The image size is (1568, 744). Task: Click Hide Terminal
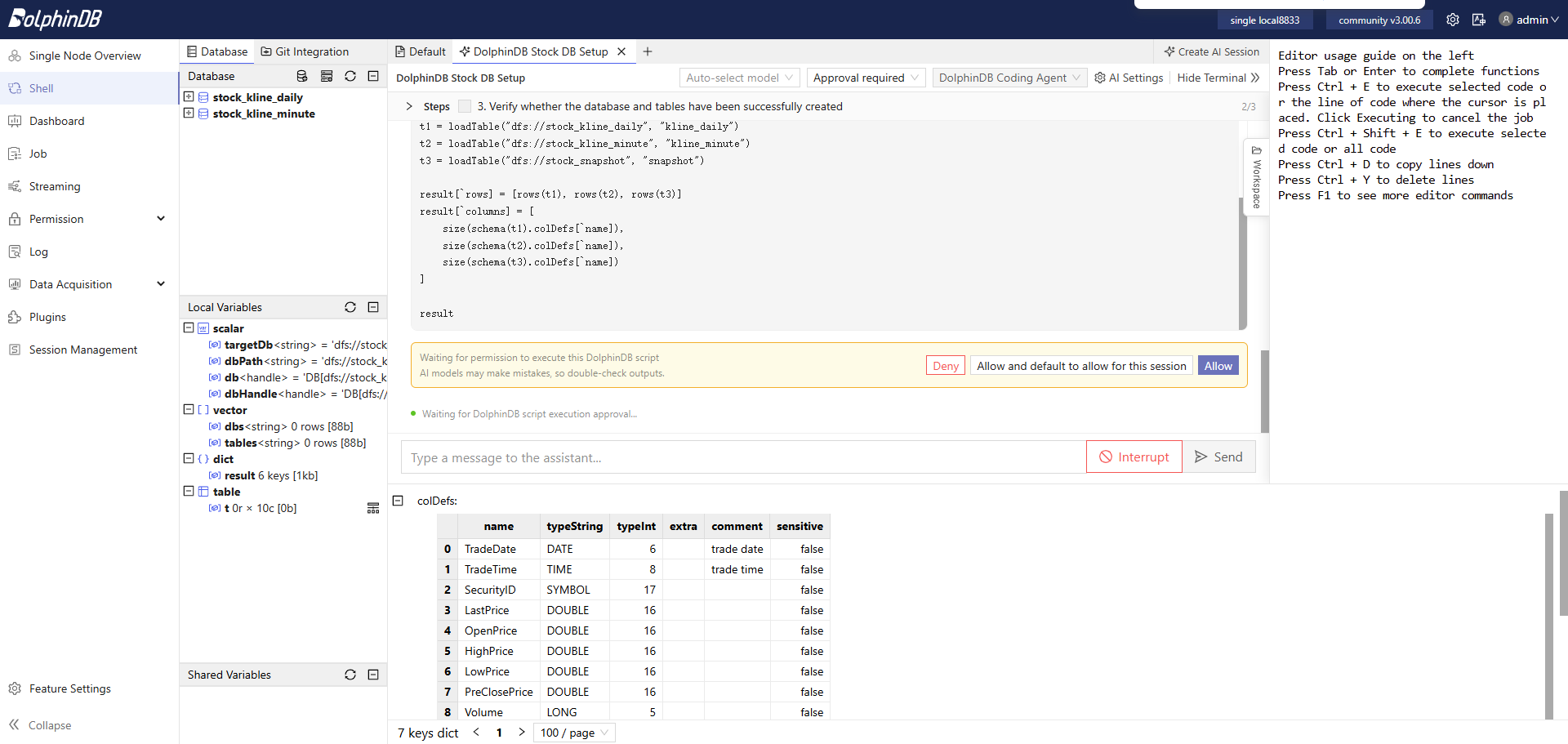click(x=1218, y=78)
